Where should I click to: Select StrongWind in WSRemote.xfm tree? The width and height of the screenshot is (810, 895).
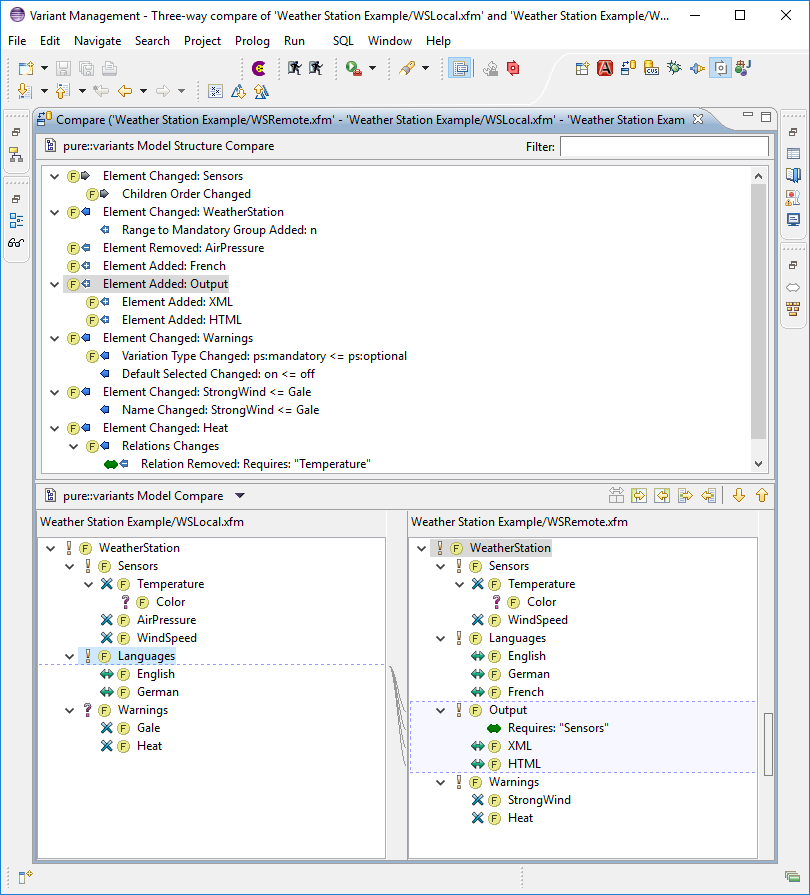click(539, 800)
